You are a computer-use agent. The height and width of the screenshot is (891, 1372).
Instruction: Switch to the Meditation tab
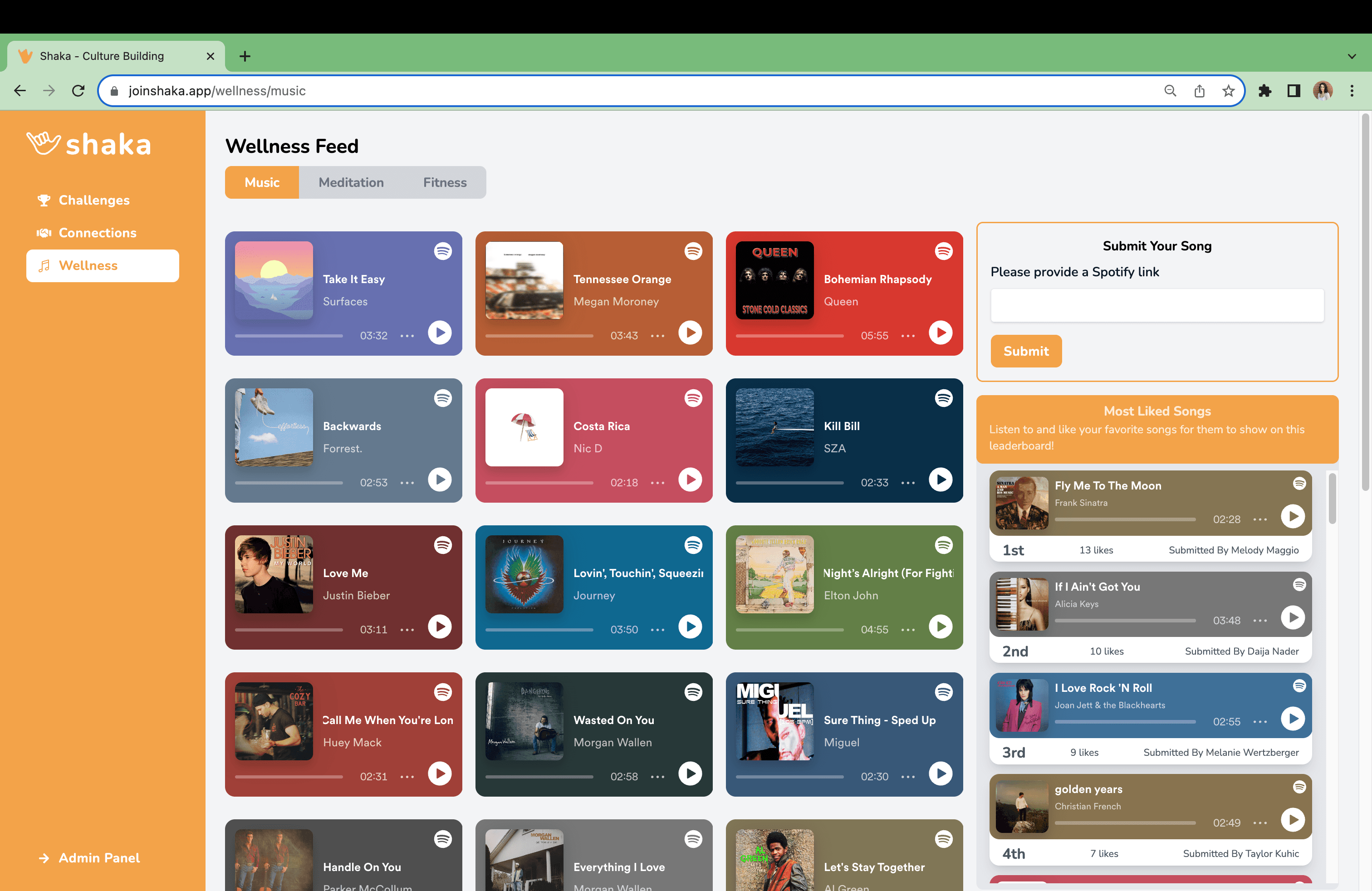(351, 183)
